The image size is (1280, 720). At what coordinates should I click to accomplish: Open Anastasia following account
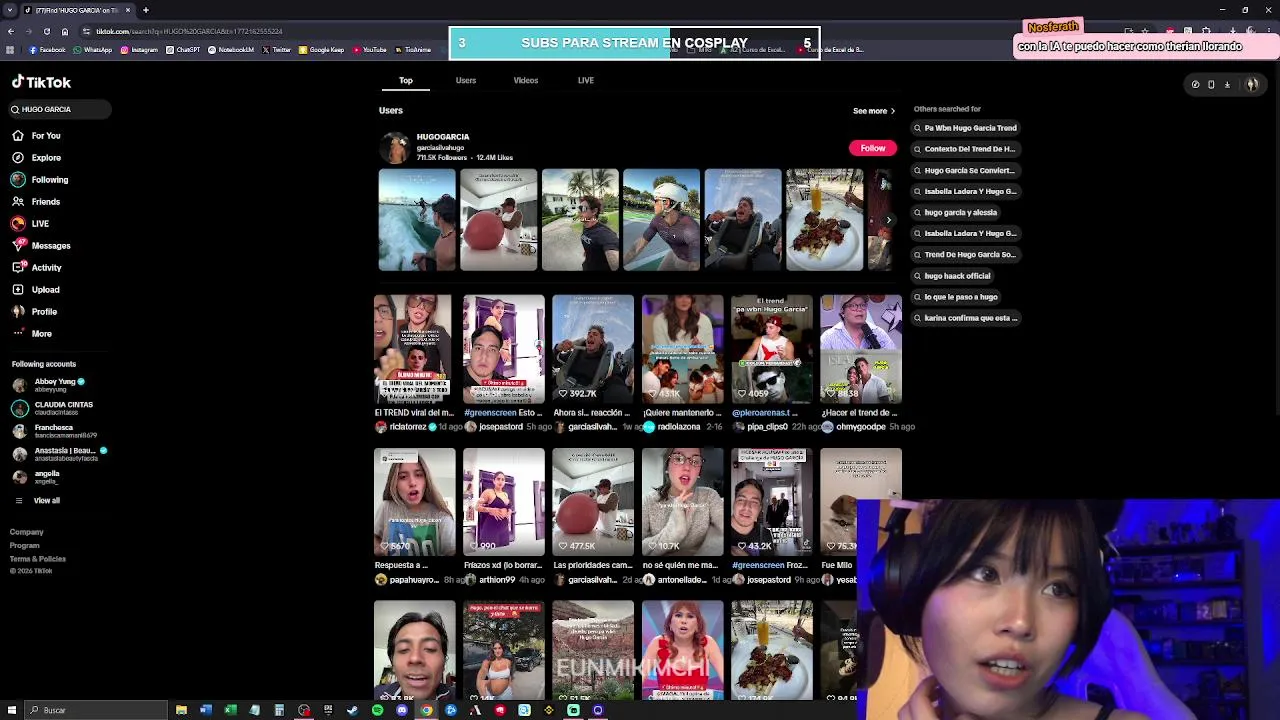click(x=58, y=454)
